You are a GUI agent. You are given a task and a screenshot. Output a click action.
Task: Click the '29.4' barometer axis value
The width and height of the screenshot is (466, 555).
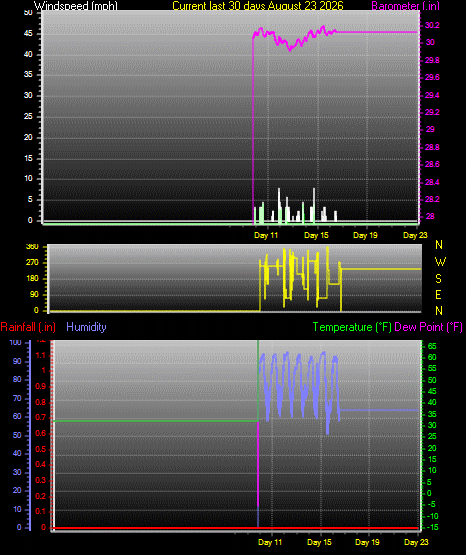click(x=432, y=95)
